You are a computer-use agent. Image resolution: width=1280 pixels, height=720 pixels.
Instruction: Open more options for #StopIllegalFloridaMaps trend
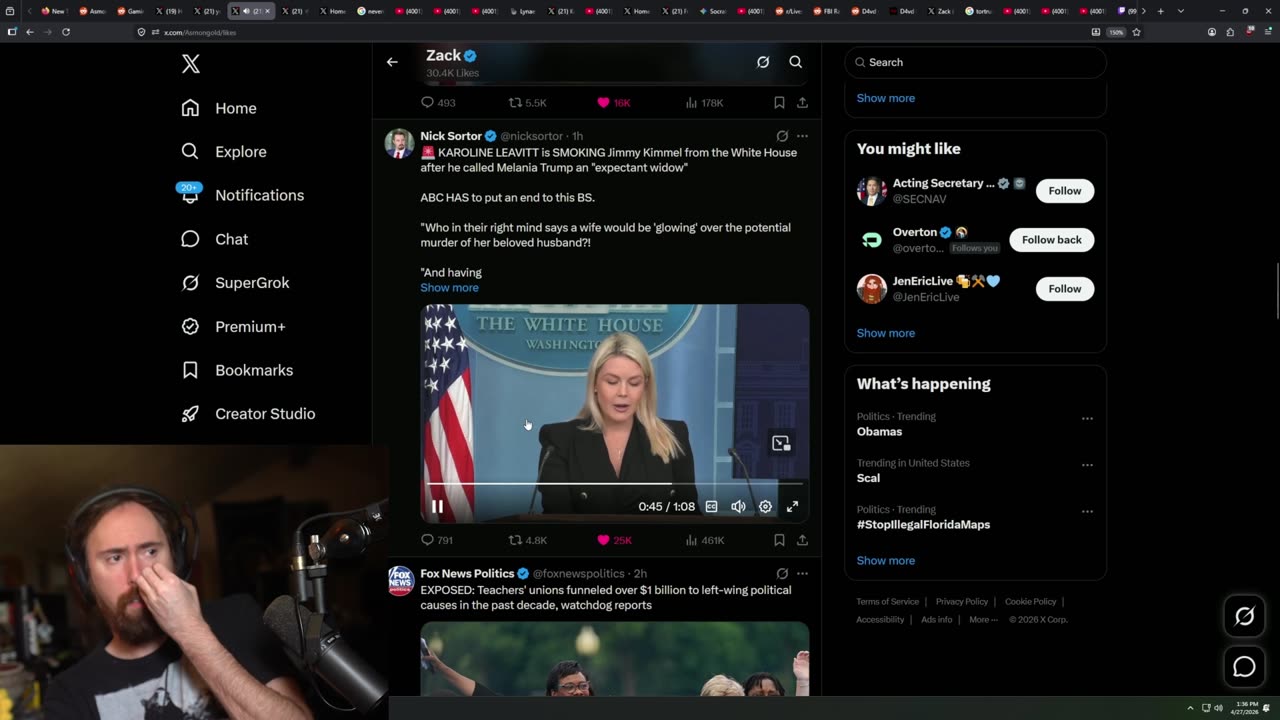click(x=1087, y=511)
